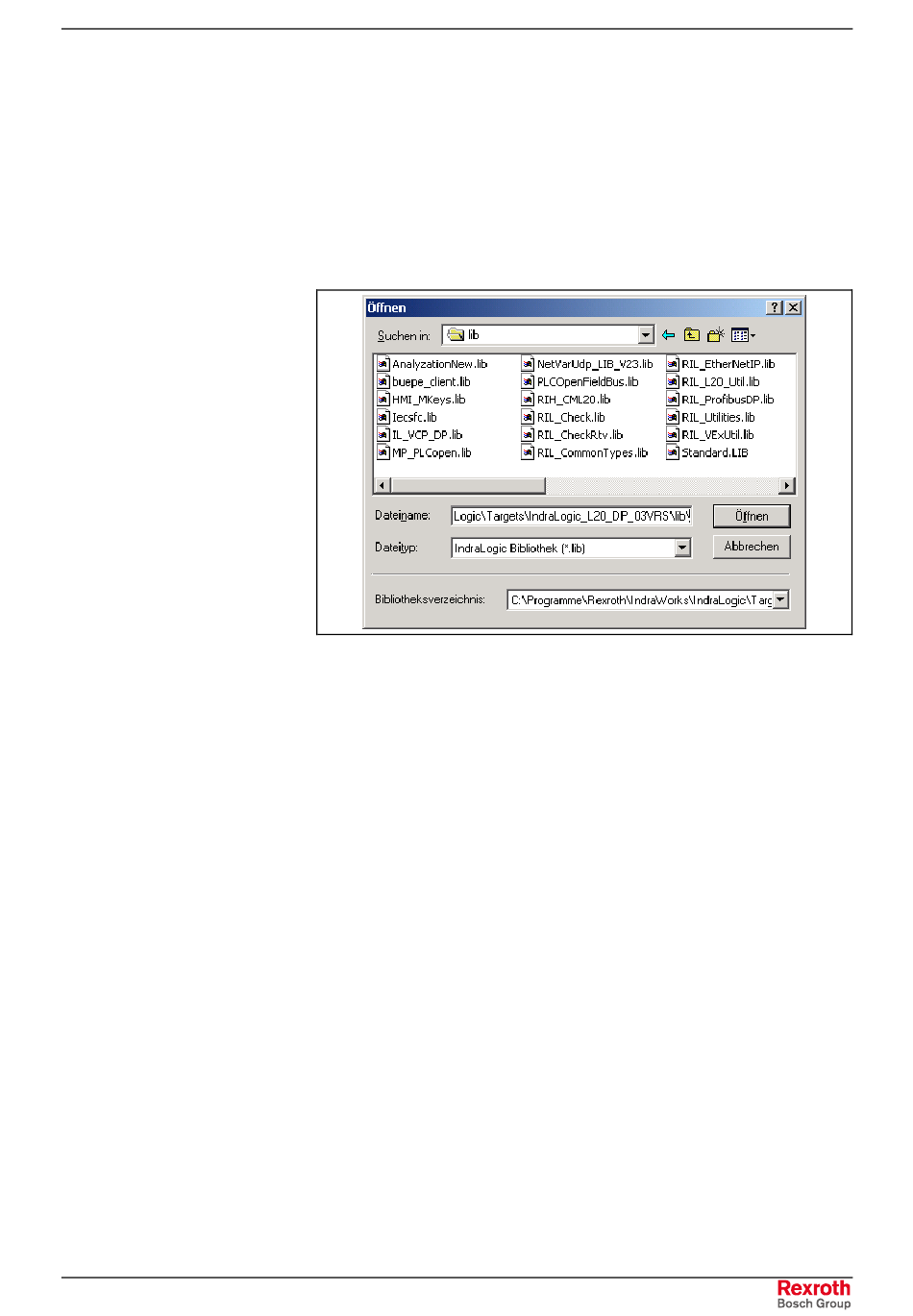Click the help question mark button
This screenshot has height=1316, width=913.
click(776, 307)
